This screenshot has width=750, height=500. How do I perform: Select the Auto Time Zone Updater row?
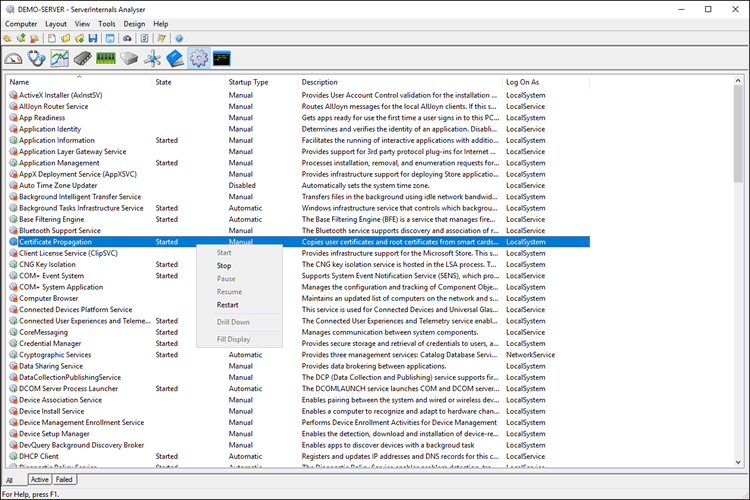pyautogui.click(x=299, y=186)
